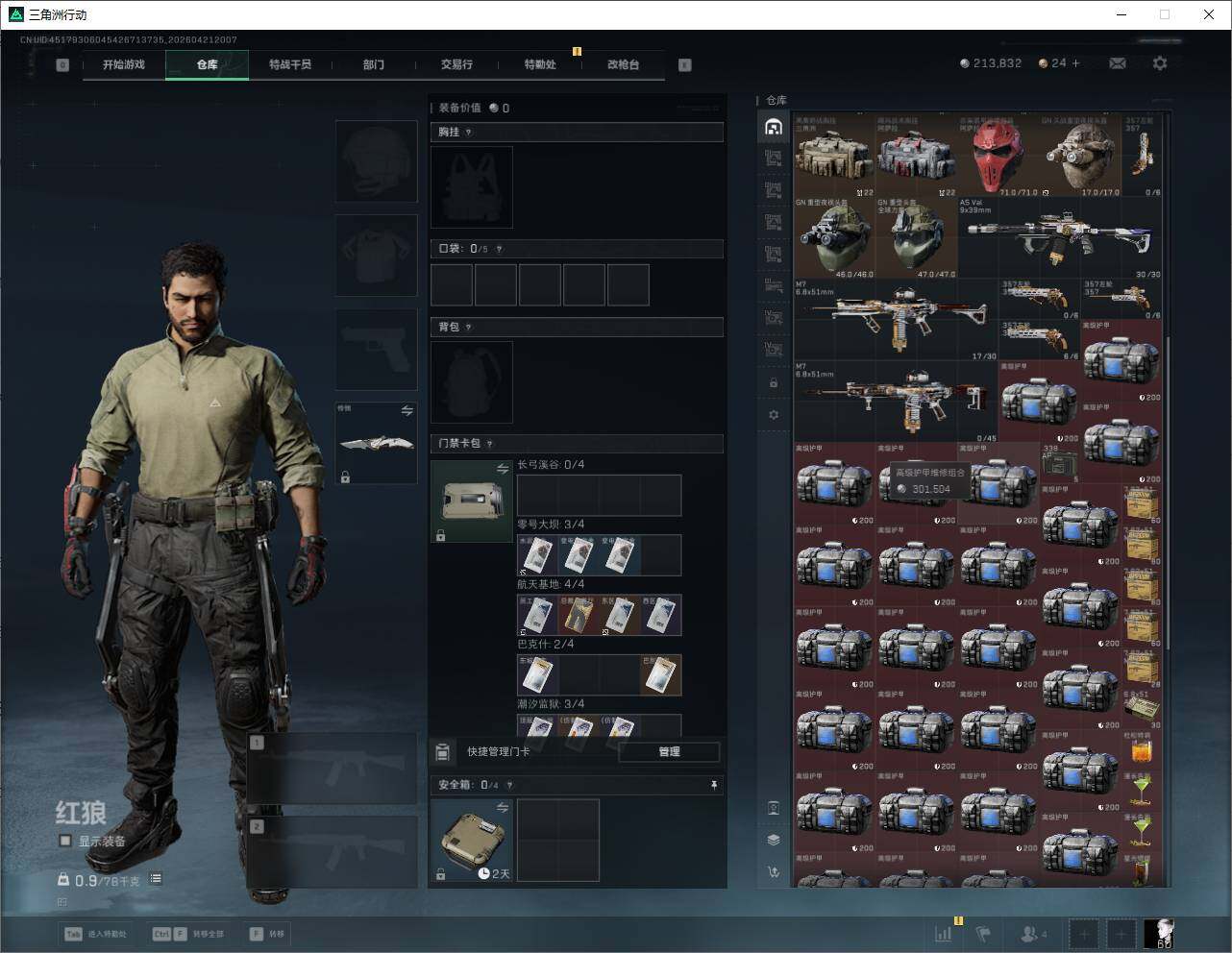Viewport: 1232px width, 953px height.
Task: Select the main warehouse icon in the stash sidebar
Action: (774, 127)
